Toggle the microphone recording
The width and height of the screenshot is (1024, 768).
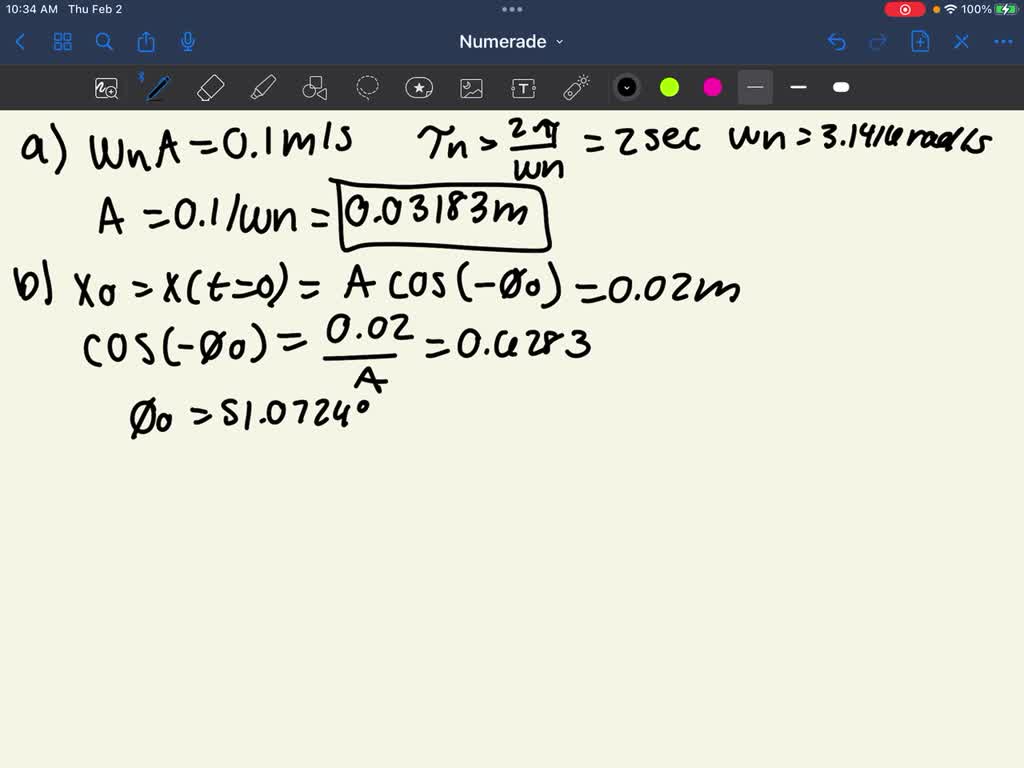pyautogui.click(x=186, y=42)
